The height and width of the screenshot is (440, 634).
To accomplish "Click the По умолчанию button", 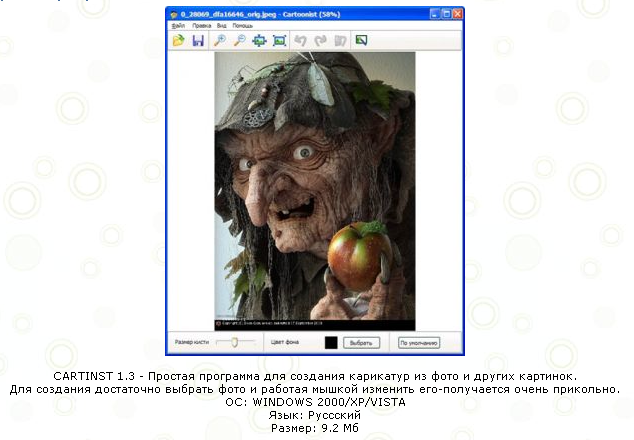I will 418,343.
